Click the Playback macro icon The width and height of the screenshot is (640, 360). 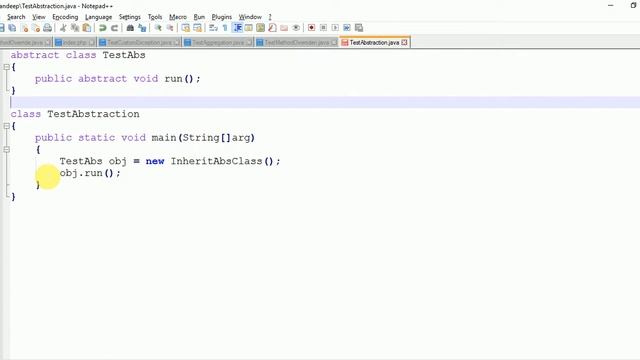335,28
